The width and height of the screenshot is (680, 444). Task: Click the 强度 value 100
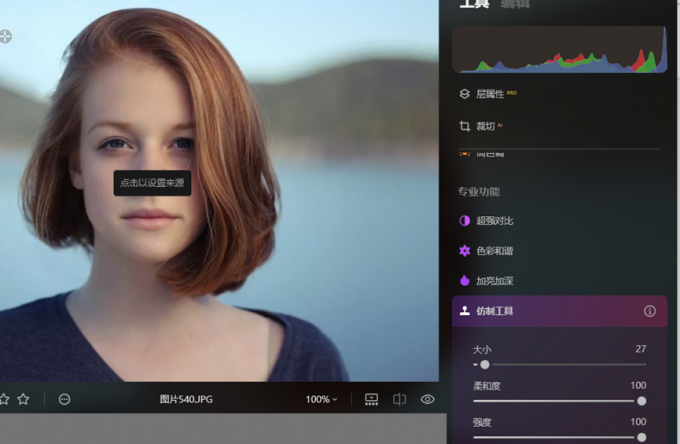(638, 422)
